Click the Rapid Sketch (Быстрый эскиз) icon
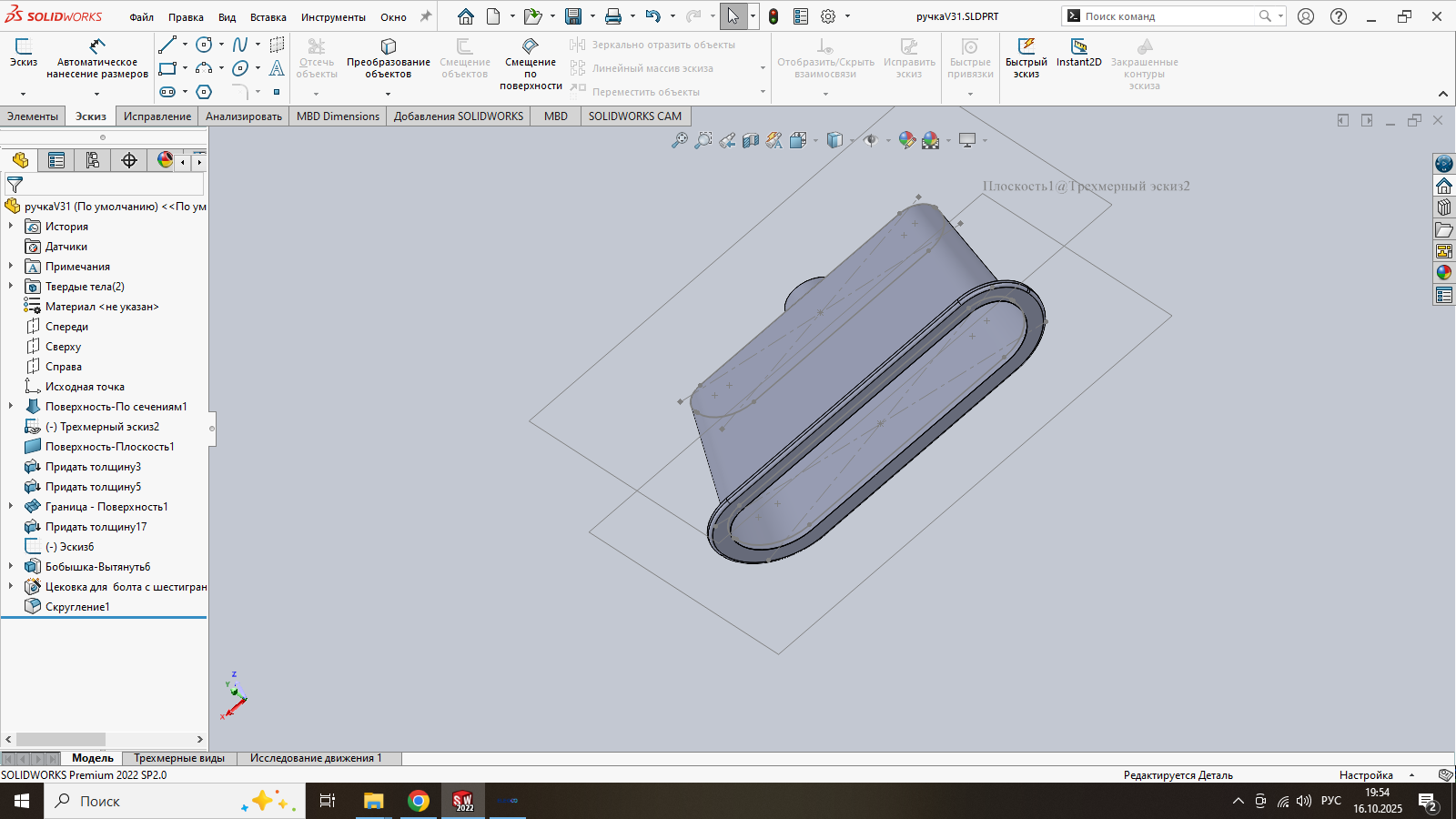Image resolution: width=1456 pixels, height=819 pixels. (1026, 46)
